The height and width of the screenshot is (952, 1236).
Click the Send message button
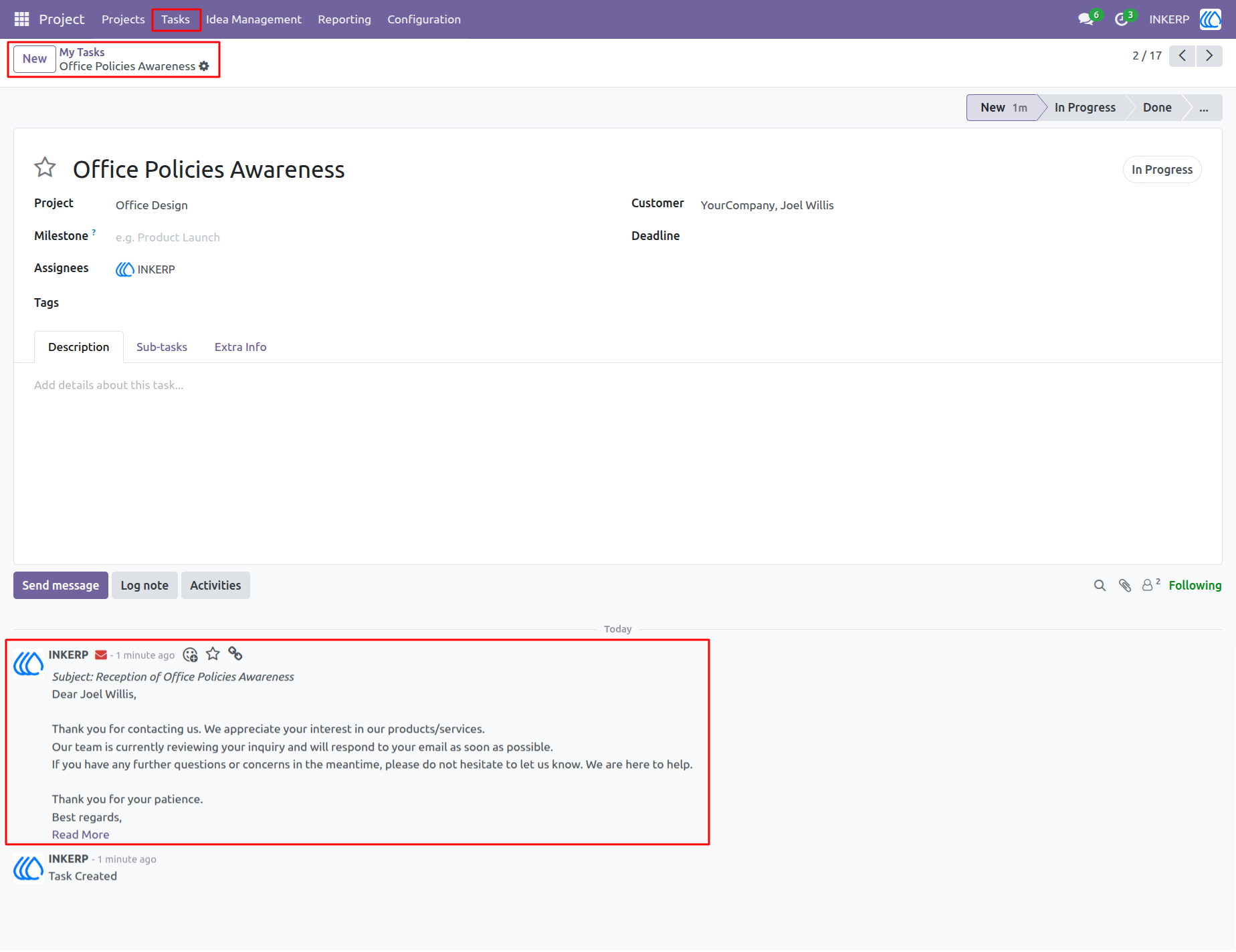point(61,586)
